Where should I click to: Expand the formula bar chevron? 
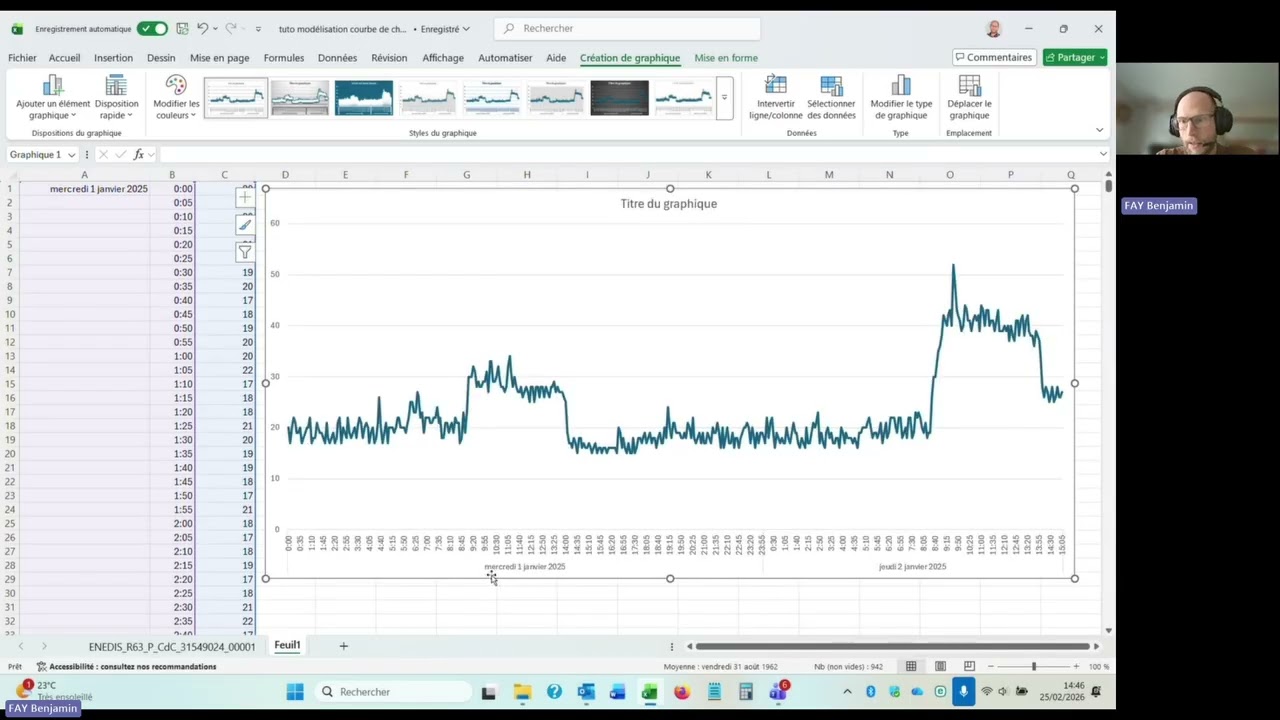point(1103,154)
